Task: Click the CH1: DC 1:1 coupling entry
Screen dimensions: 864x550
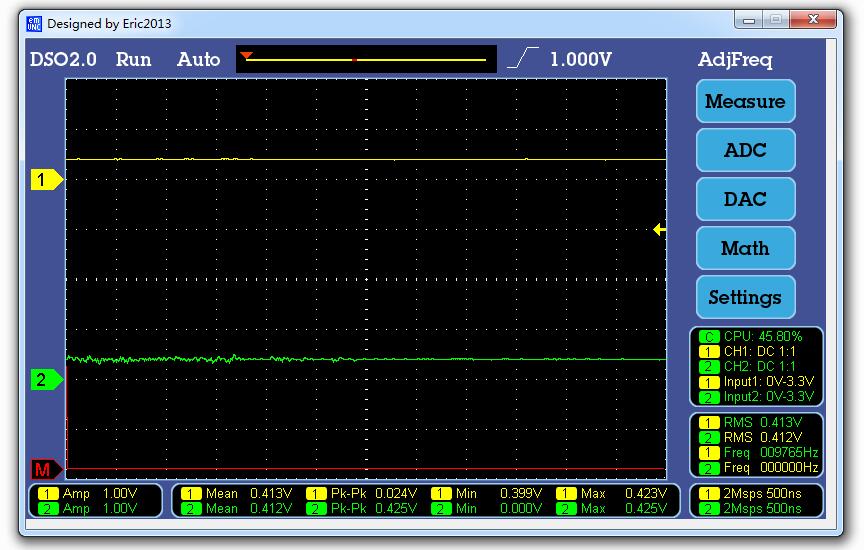Action: (x=759, y=351)
